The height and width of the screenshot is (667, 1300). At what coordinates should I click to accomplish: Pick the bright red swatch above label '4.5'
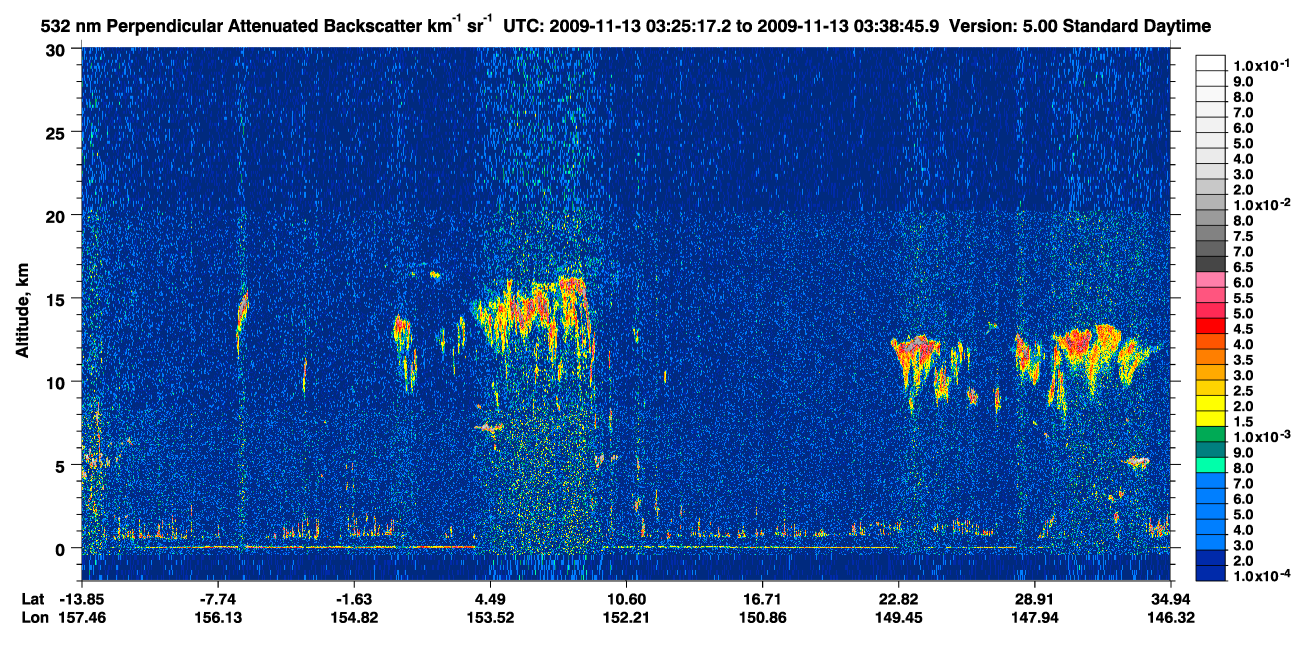coord(1211,325)
